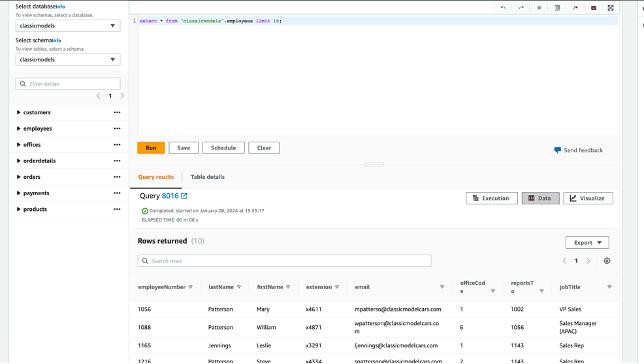Open the three-dot menu for customers table

click(x=117, y=112)
